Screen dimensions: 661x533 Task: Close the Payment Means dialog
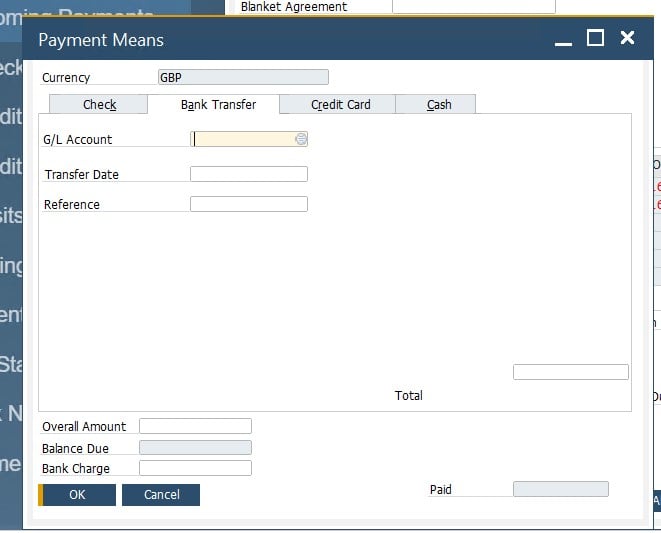click(627, 38)
